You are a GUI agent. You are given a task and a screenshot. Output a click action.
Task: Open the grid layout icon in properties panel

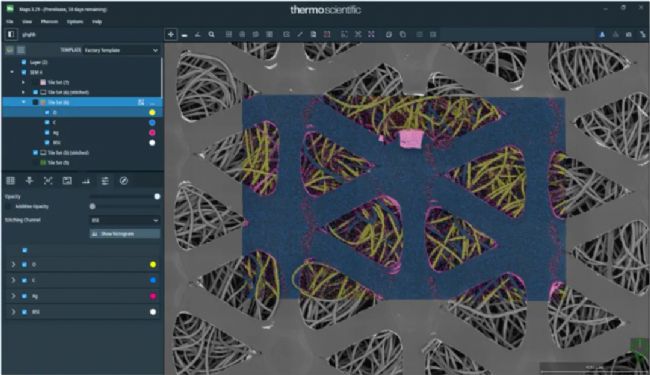(10, 181)
